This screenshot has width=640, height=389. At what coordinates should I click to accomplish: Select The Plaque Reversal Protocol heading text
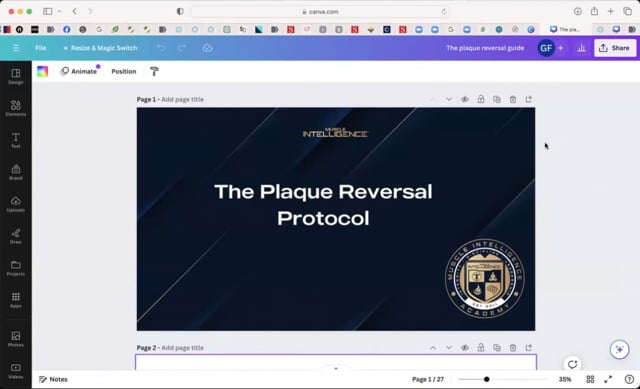coord(323,205)
